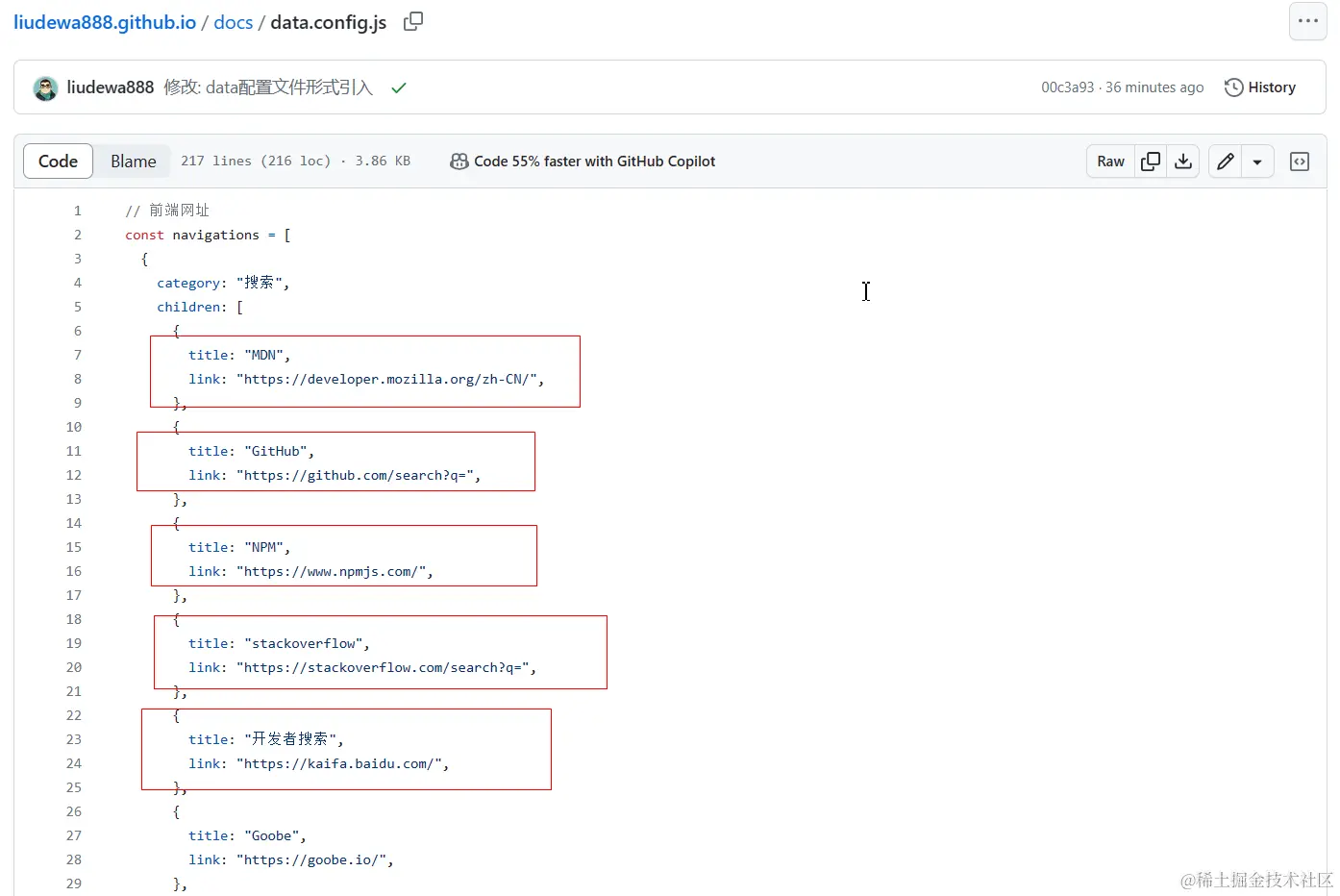Click the '36 minutes ago' timestamp

pos(1154,87)
